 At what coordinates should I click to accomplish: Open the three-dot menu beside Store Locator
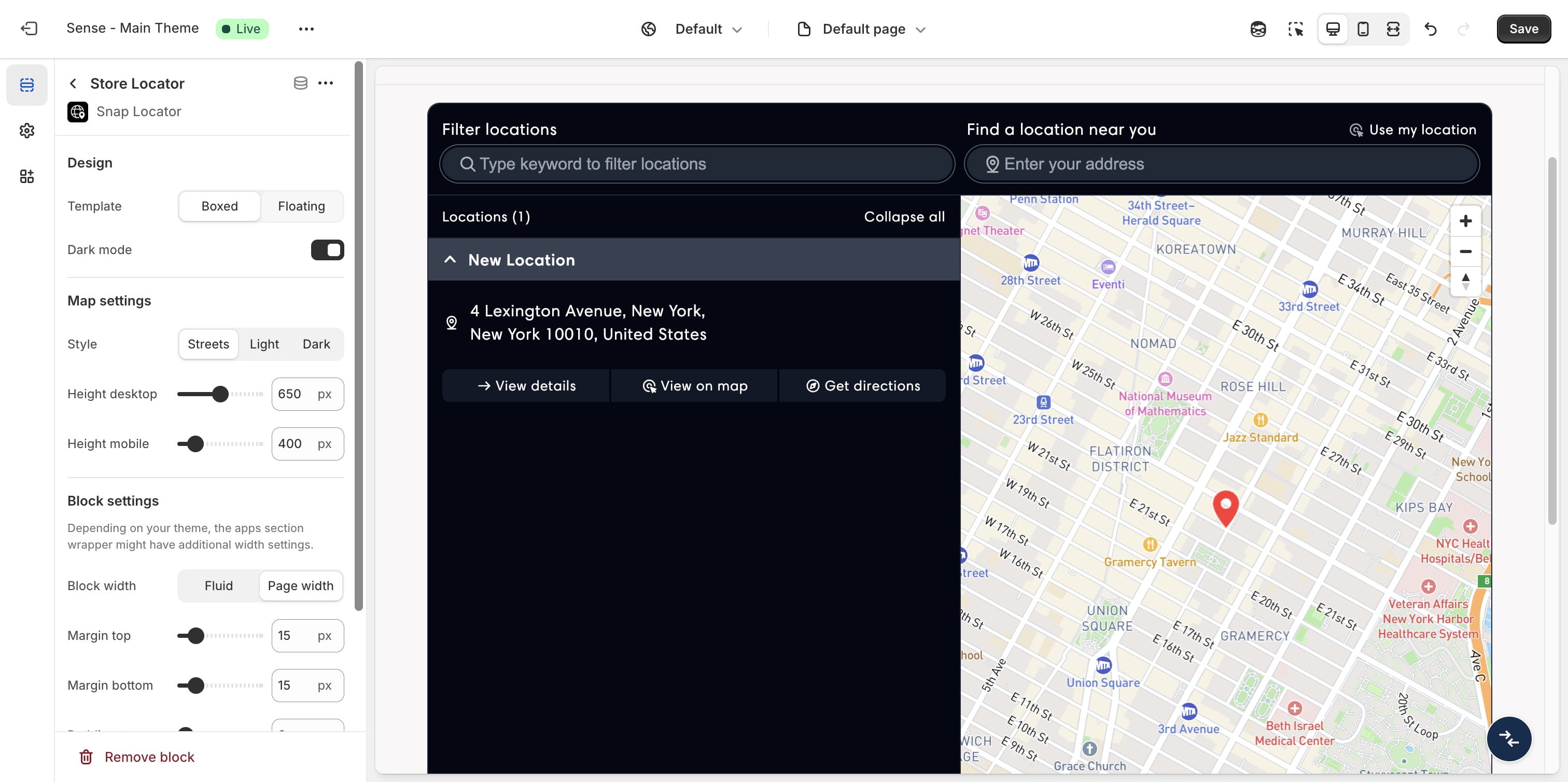(x=326, y=83)
